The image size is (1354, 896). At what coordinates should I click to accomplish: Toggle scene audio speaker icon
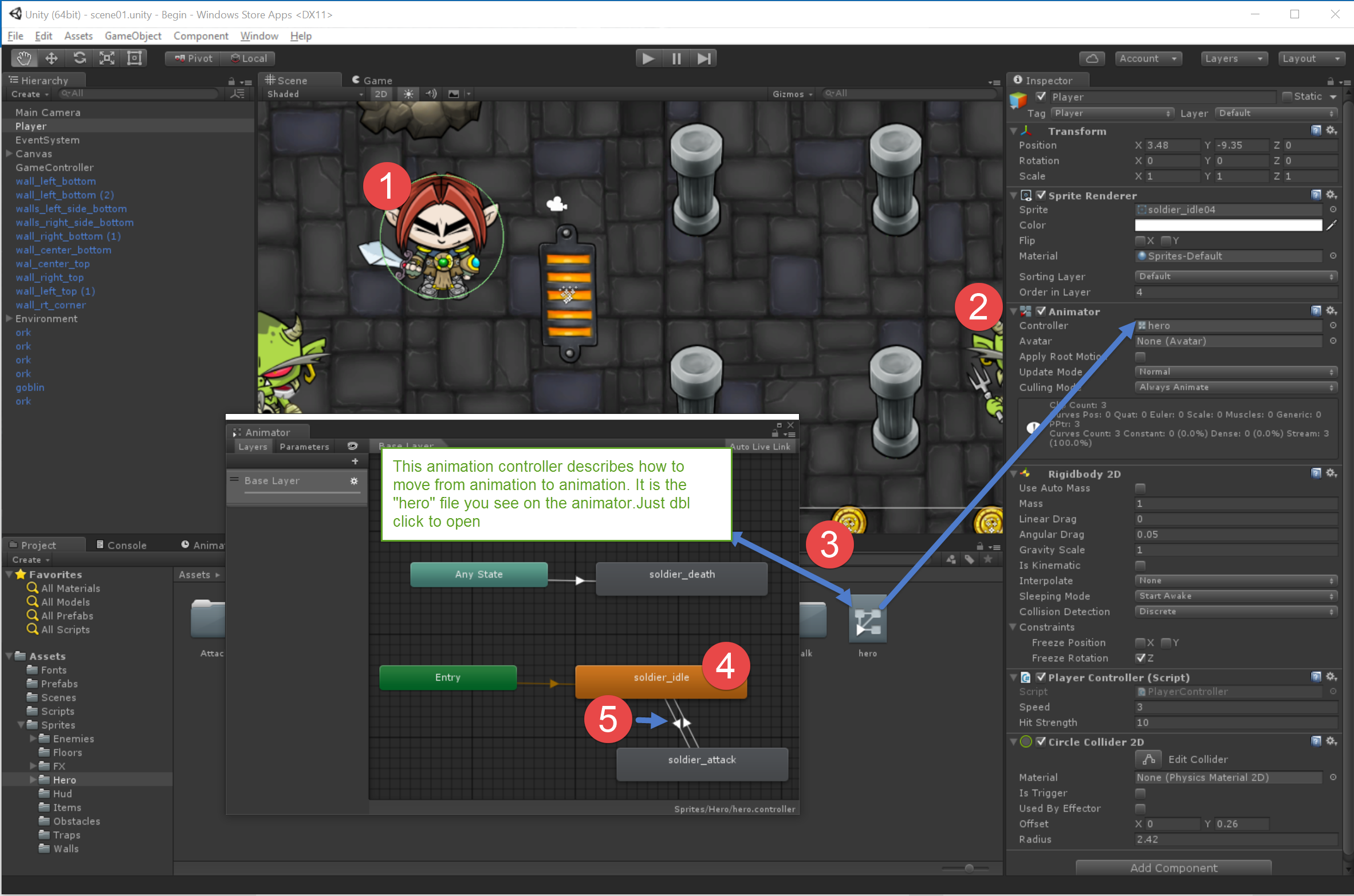click(431, 94)
